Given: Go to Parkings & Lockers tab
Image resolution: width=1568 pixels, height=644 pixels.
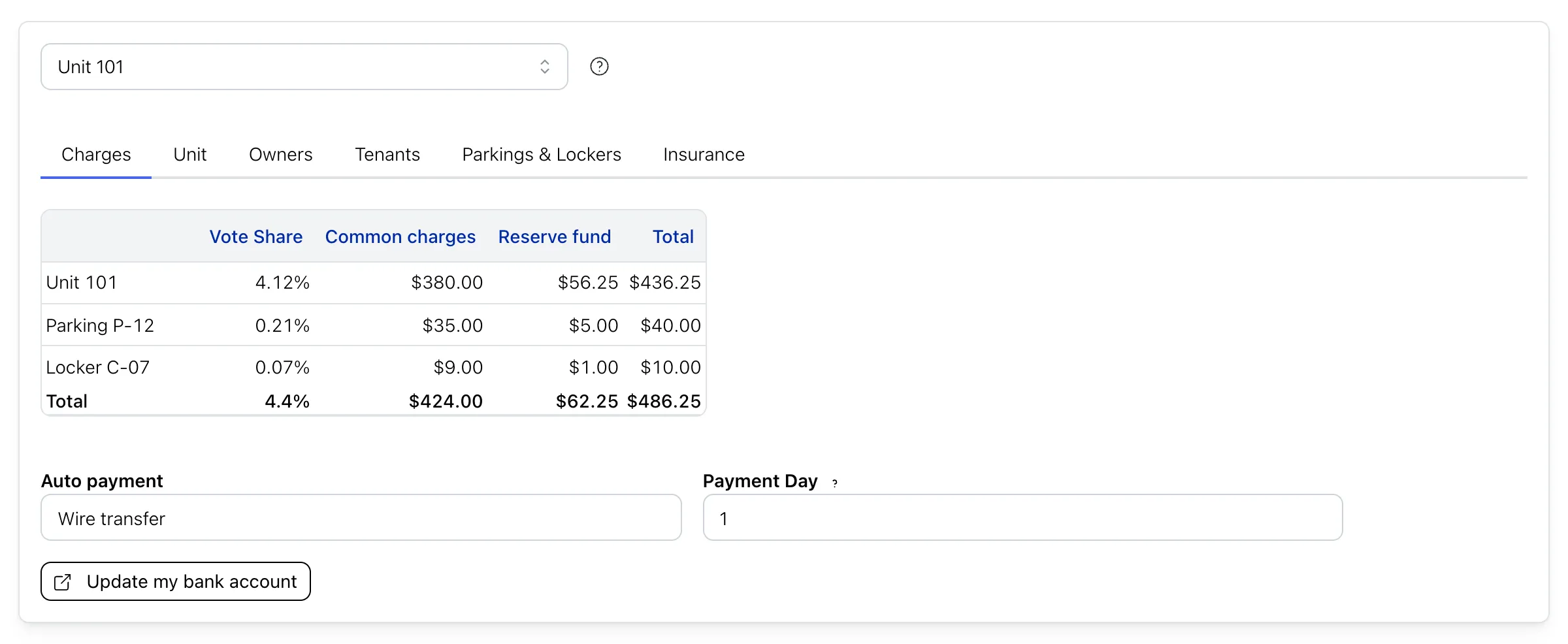Looking at the screenshot, I should [542, 155].
